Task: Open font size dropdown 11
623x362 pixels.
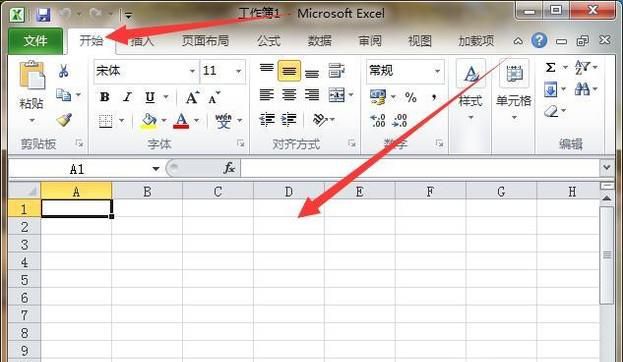Action: pos(238,71)
